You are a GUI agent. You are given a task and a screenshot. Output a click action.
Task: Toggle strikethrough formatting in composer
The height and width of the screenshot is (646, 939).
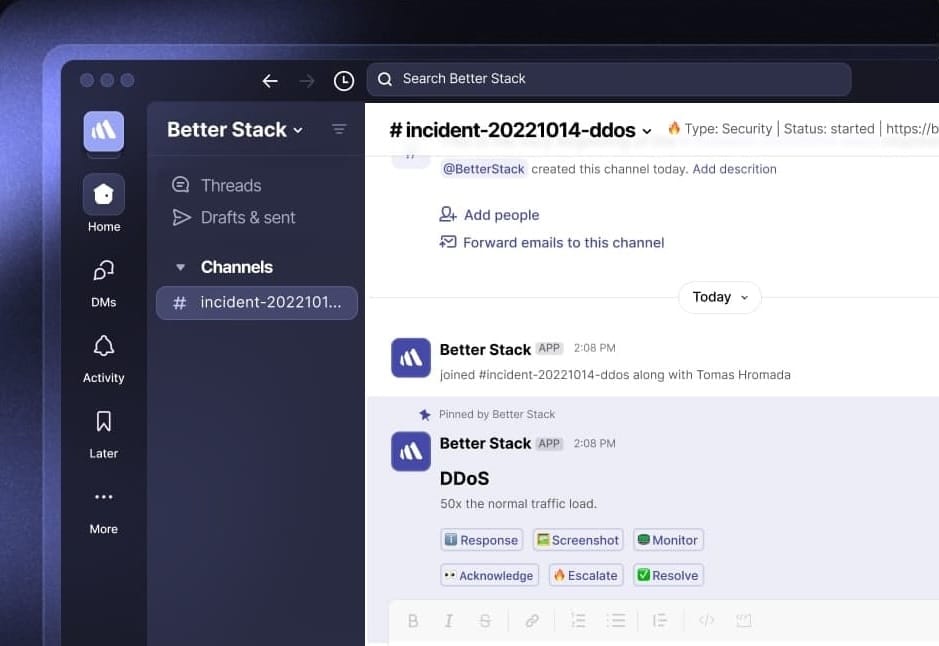point(485,621)
